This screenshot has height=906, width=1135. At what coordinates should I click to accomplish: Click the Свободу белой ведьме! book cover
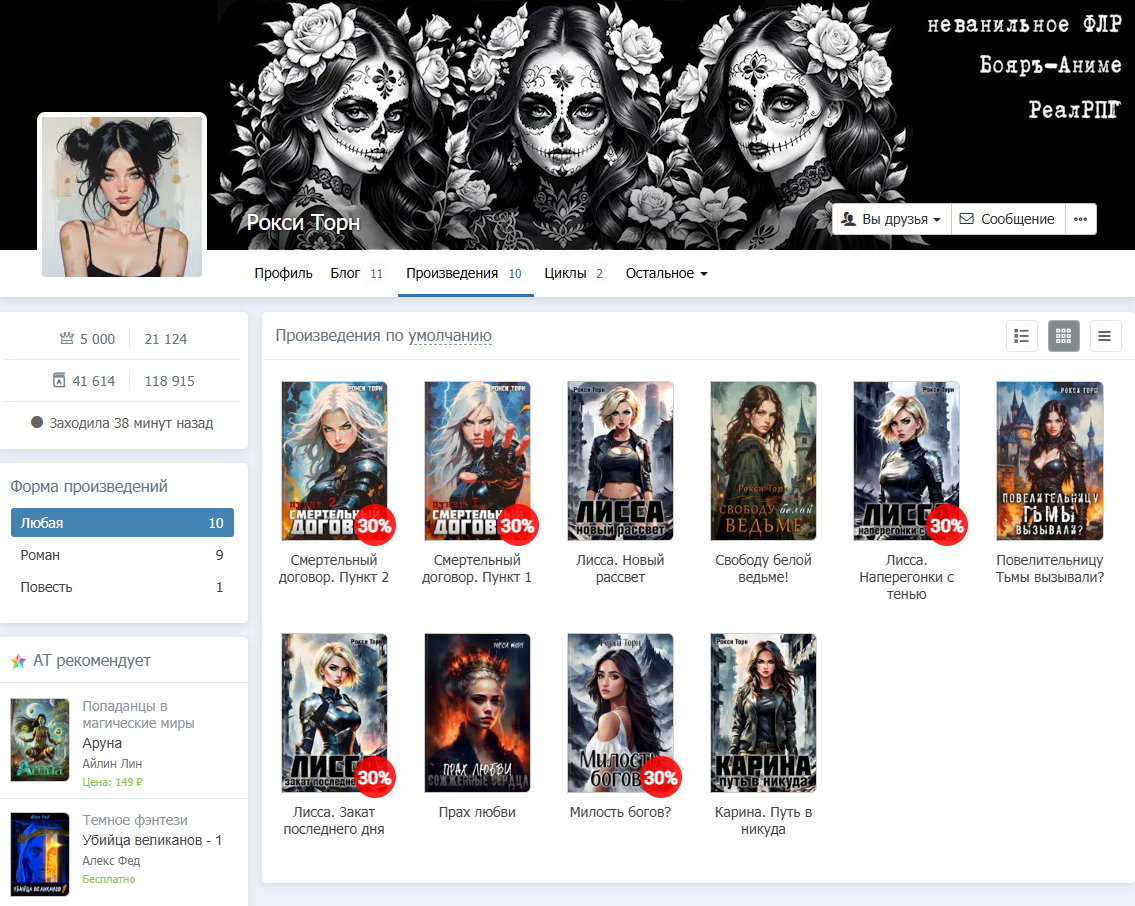pyautogui.click(x=763, y=461)
